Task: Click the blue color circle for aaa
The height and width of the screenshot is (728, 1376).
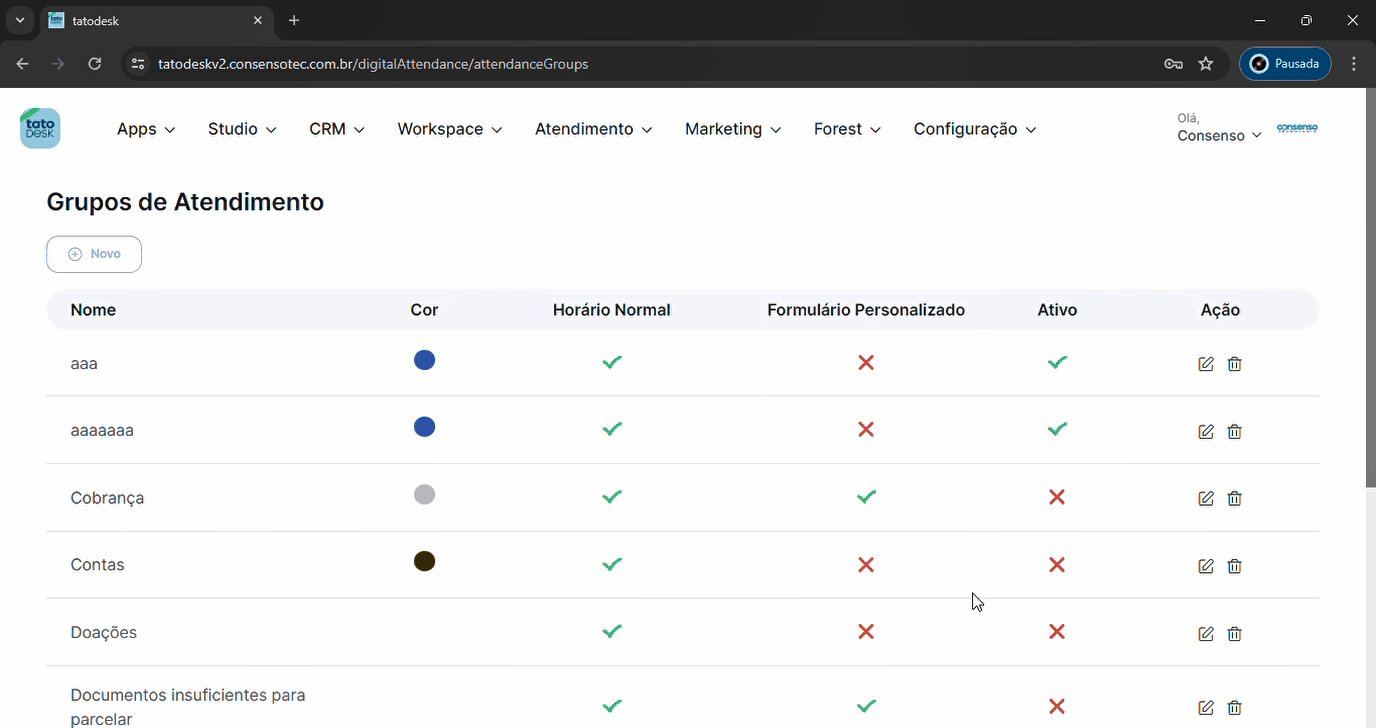Action: pos(424,360)
